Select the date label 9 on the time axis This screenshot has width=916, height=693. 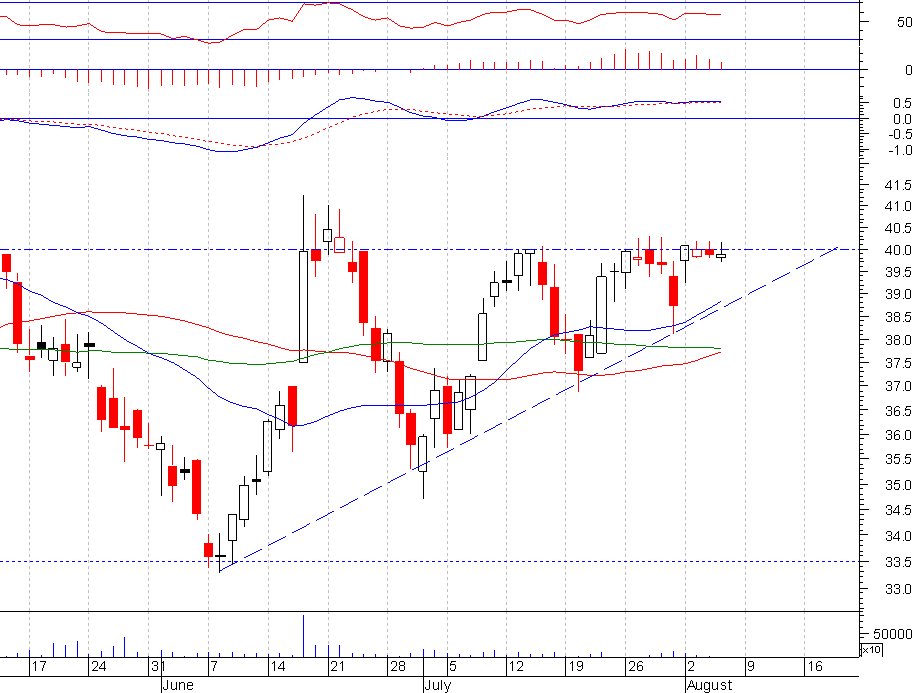[751, 667]
